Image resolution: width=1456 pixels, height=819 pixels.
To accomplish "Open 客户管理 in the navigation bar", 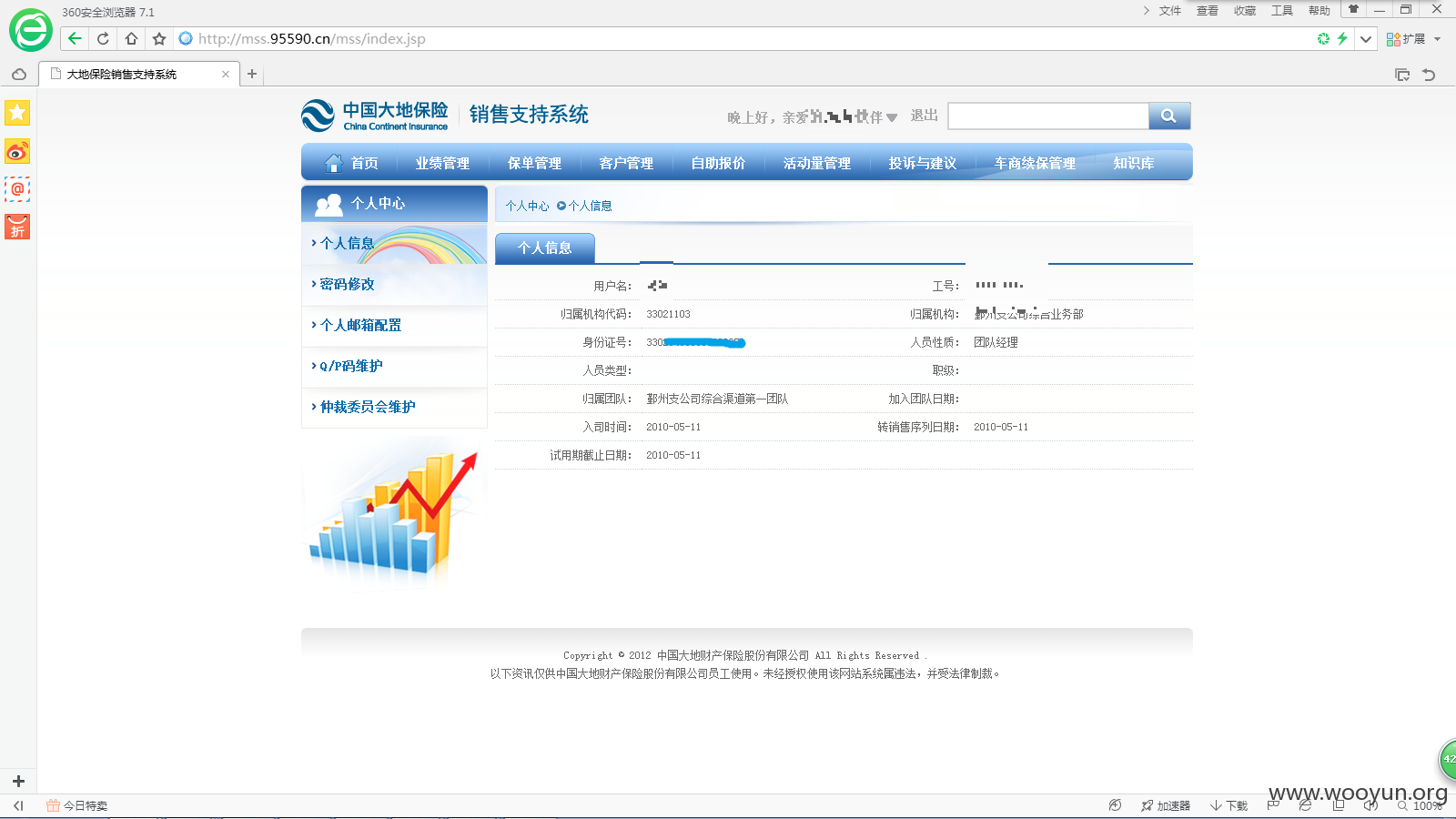I will 626,163.
